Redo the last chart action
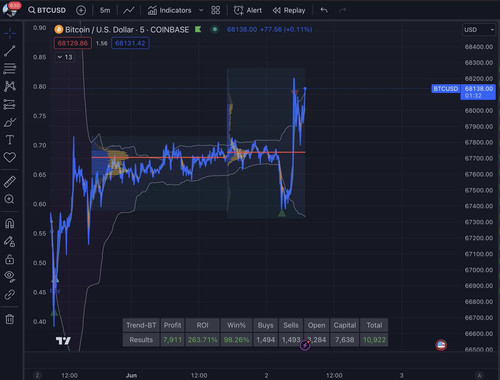500x380 pixels. [x=342, y=10]
